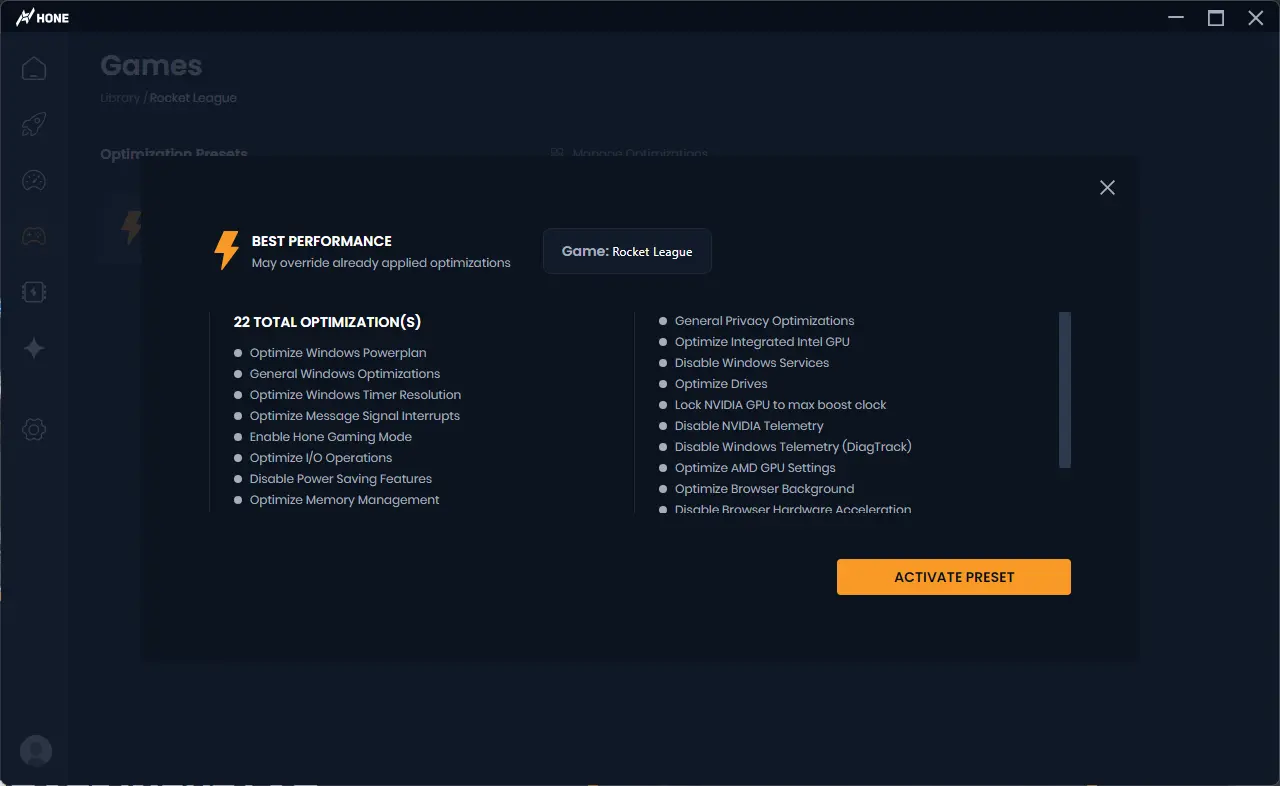Screen dimensions: 1280x786
Task: Click the optimizations list scrollbar
Action: point(1065,389)
